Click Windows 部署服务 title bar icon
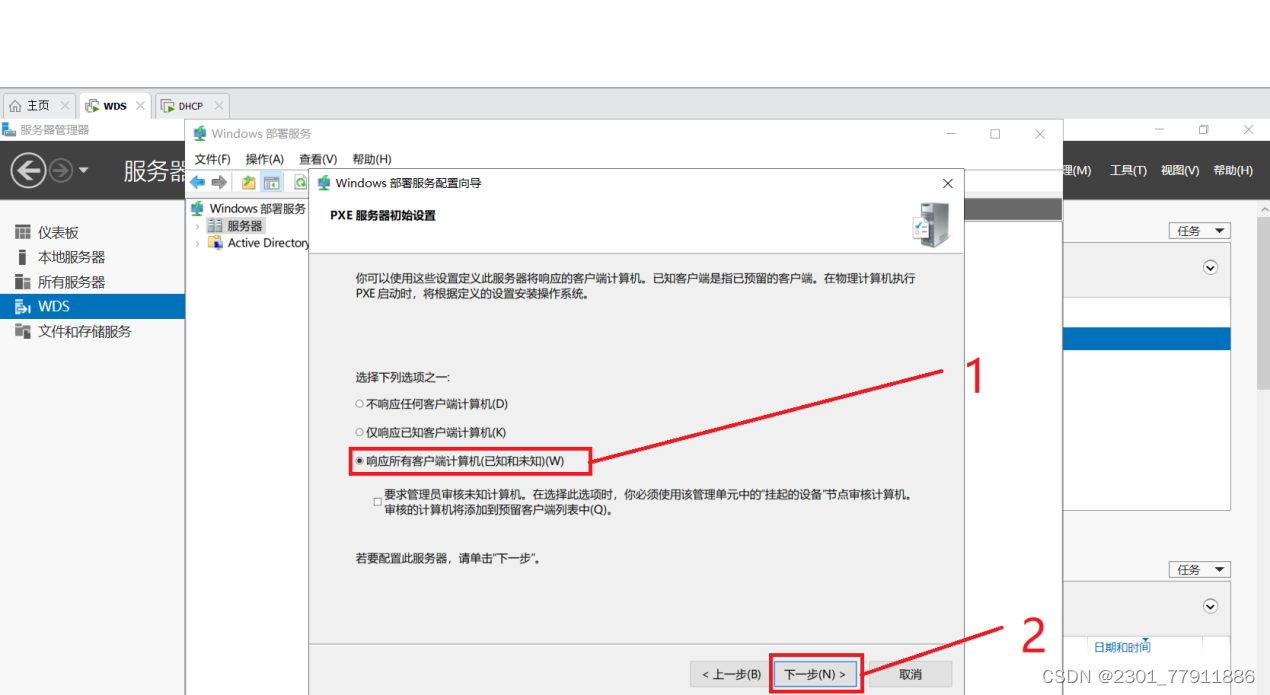 (200, 133)
